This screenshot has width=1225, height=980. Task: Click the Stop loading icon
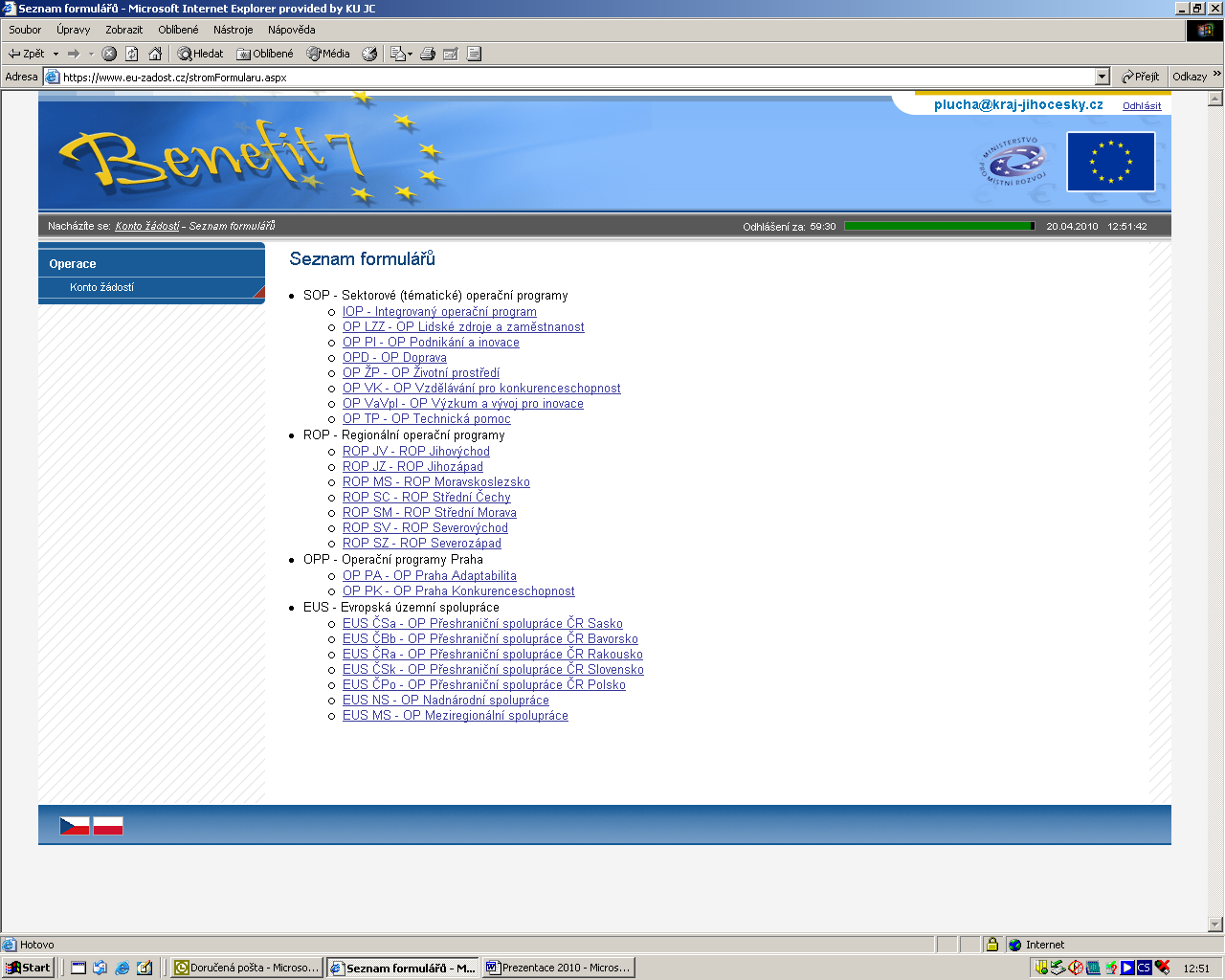[x=109, y=54]
